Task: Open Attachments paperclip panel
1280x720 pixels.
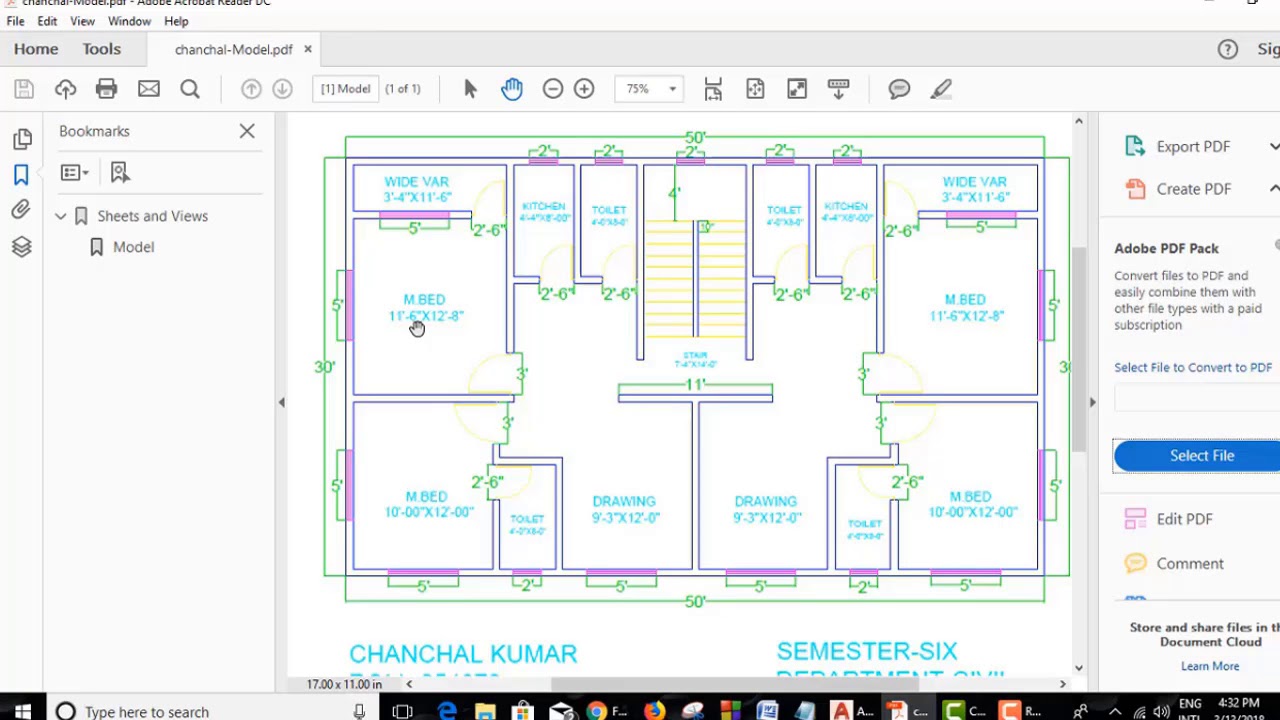Action: 21,210
